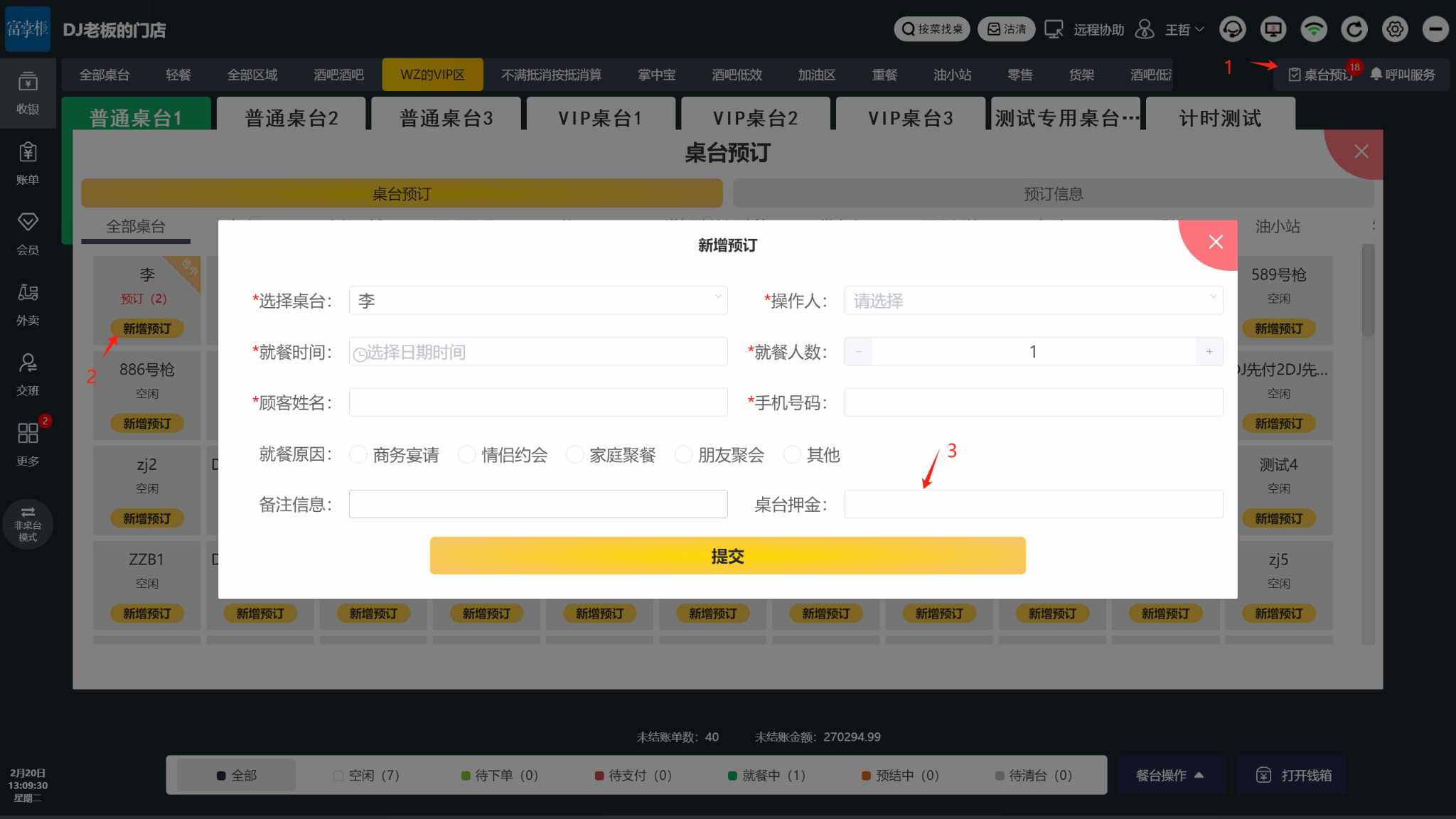Screen dimensions: 1456x819
Task: Open the 收银 cashier sidebar icon
Action: tap(28, 93)
